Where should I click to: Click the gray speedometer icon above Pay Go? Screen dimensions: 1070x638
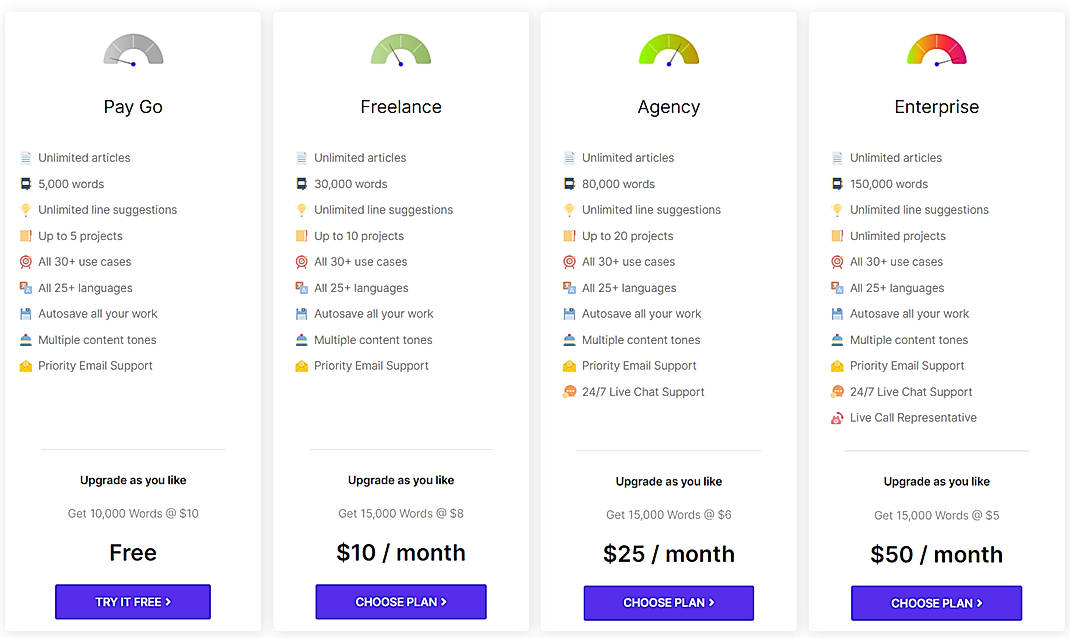[133, 50]
